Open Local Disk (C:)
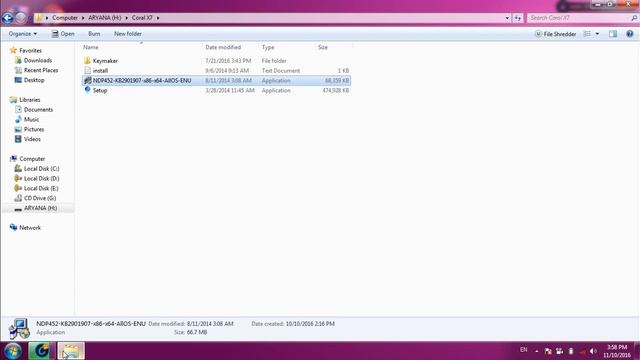This screenshot has width=640, height=360. [x=41, y=169]
